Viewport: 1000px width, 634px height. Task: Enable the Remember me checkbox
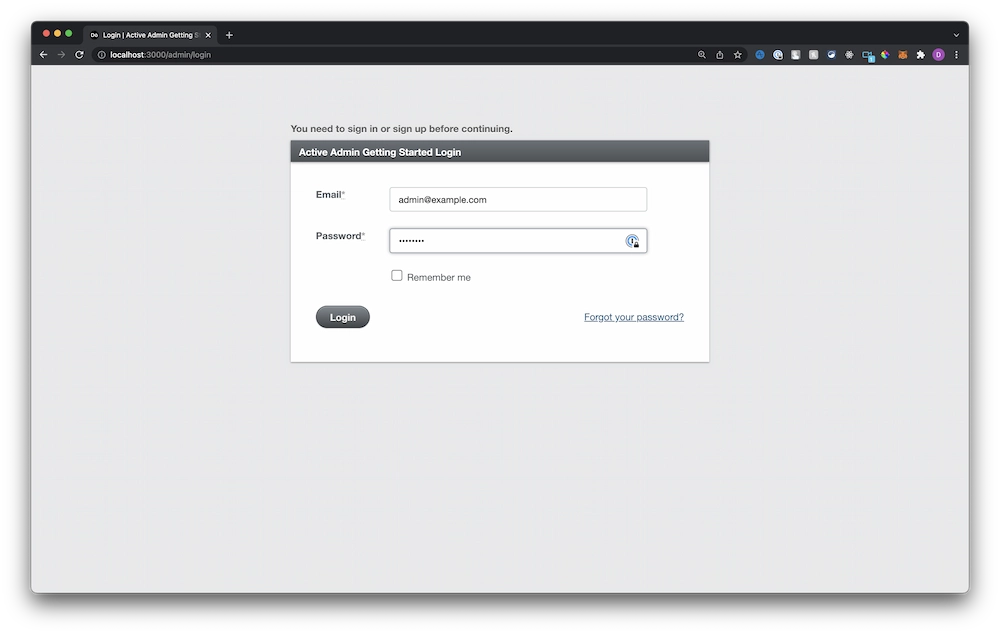[397, 275]
